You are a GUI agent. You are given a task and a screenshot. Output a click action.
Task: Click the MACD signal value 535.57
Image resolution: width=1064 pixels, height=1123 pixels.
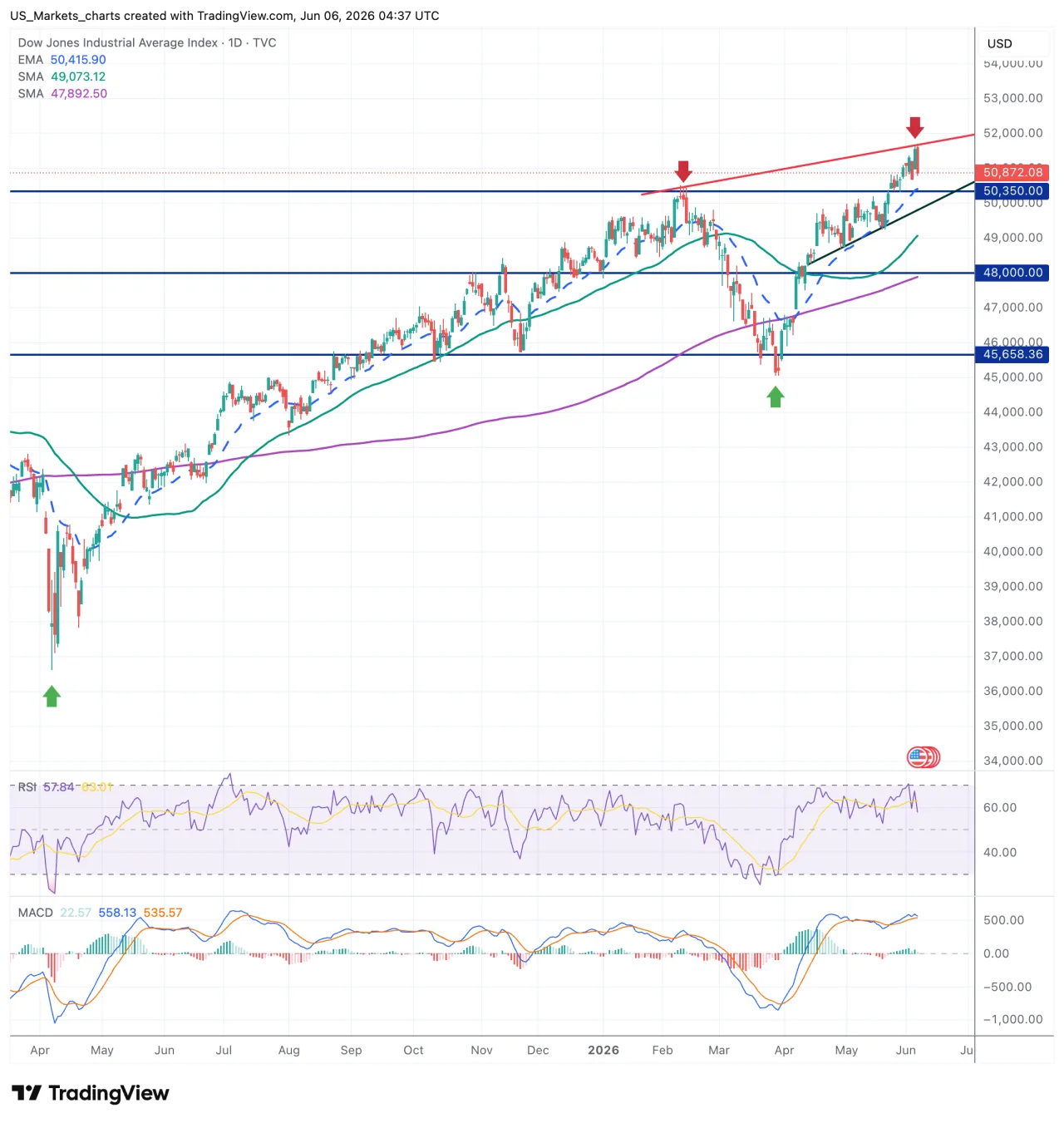click(163, 913)
